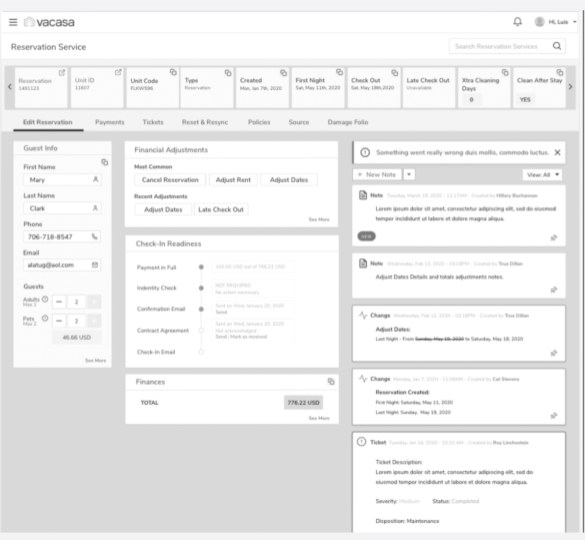The width and height of the screenshot is (585, 540).
Task: Click See More in Finances
Action: (319, 418)
